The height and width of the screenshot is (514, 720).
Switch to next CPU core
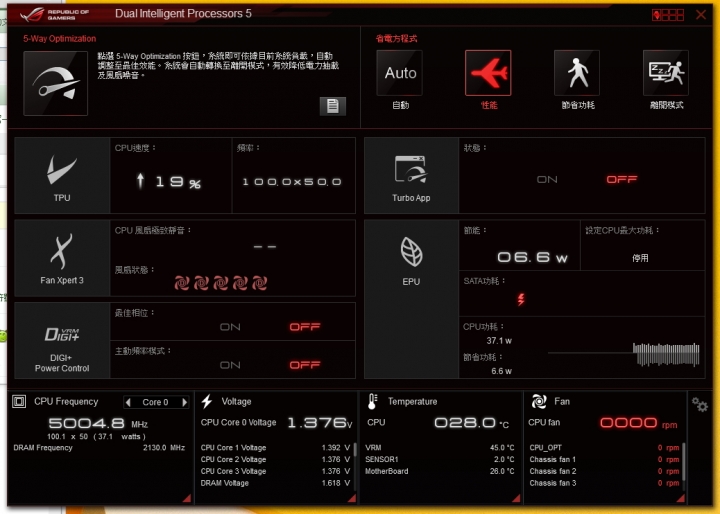click(184, 402)
